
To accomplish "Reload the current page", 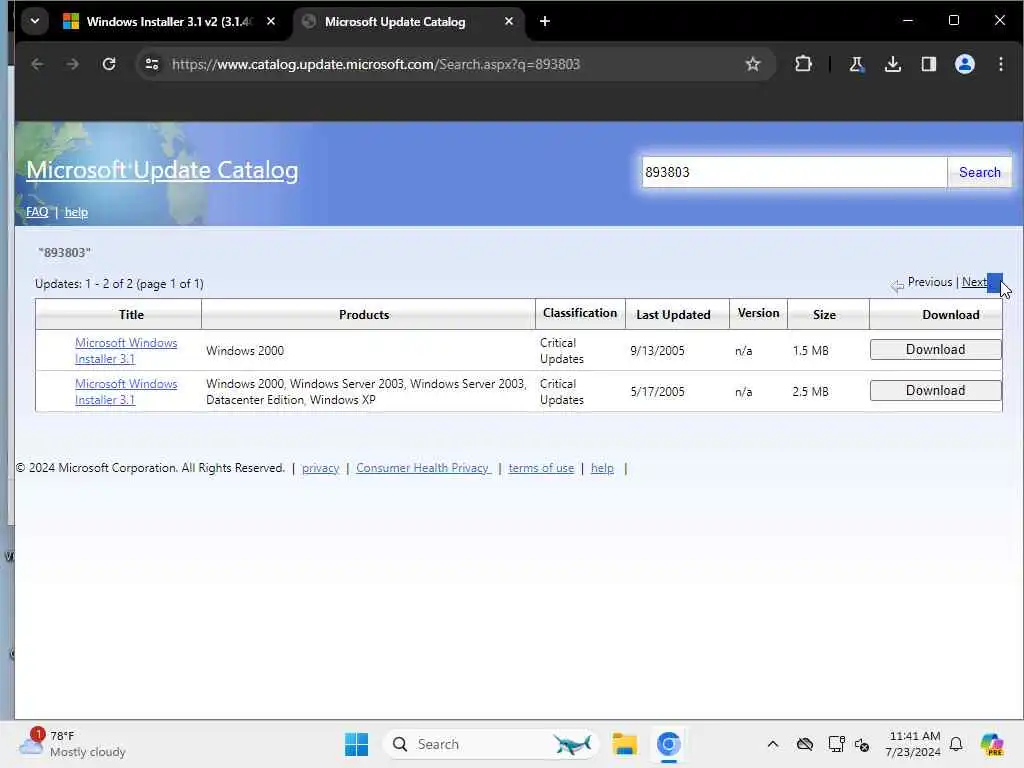I will 109,64.
